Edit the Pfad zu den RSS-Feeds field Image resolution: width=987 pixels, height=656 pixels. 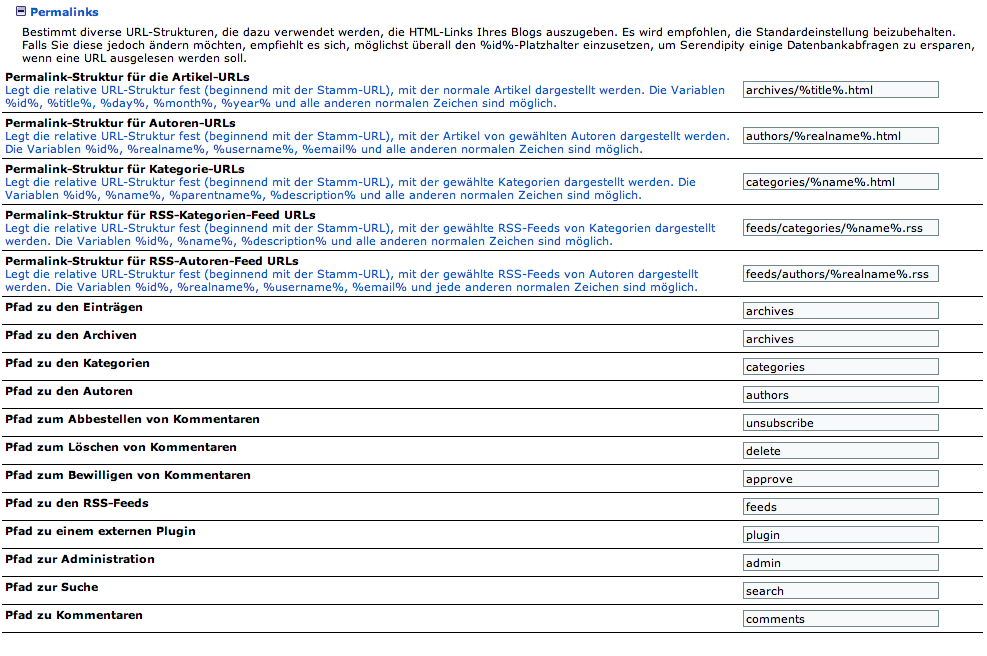(840, 507)
